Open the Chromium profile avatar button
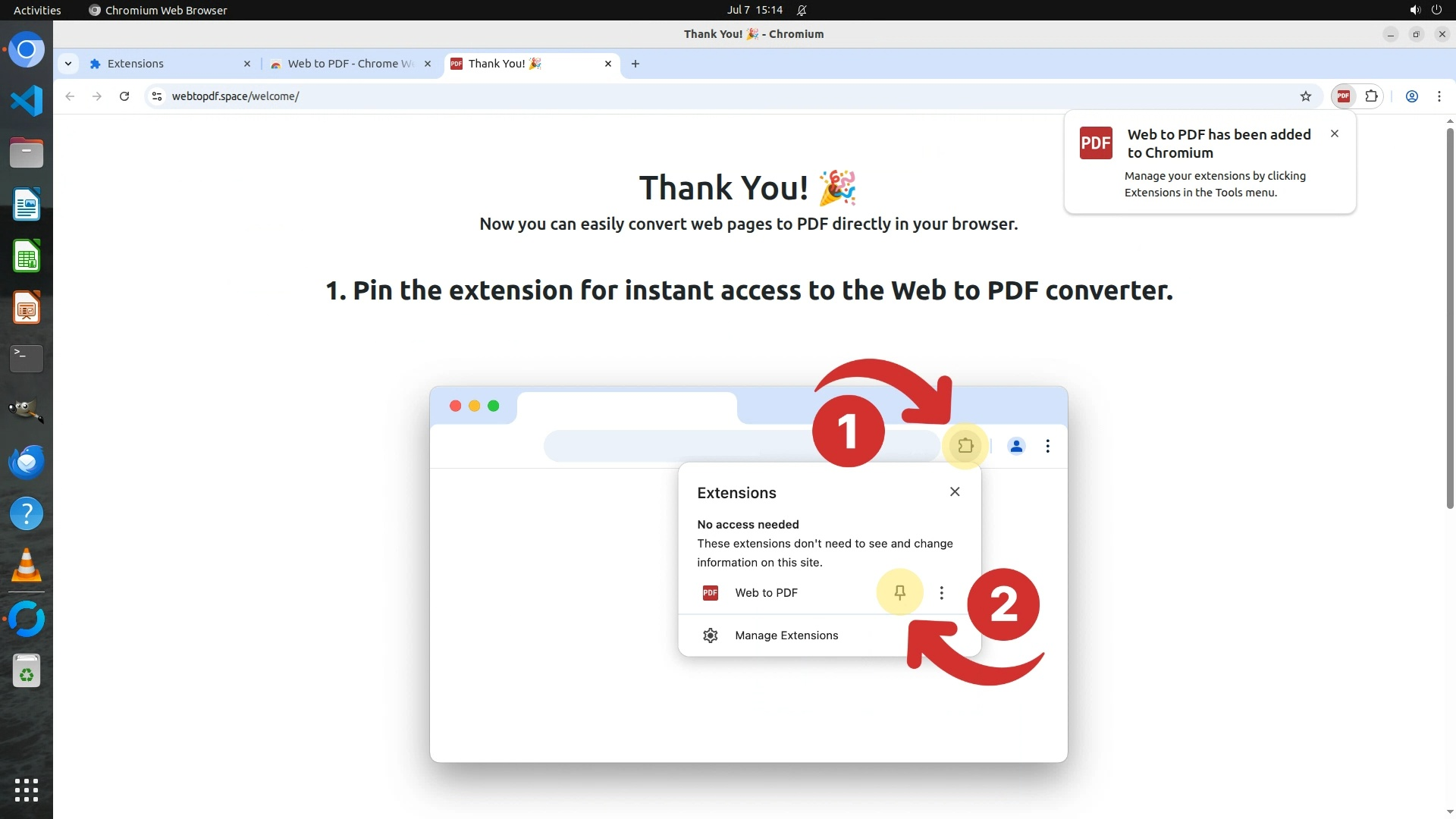Viewport: 1456px width, 819px height. pyautogui.click(x=1411, y=96)
